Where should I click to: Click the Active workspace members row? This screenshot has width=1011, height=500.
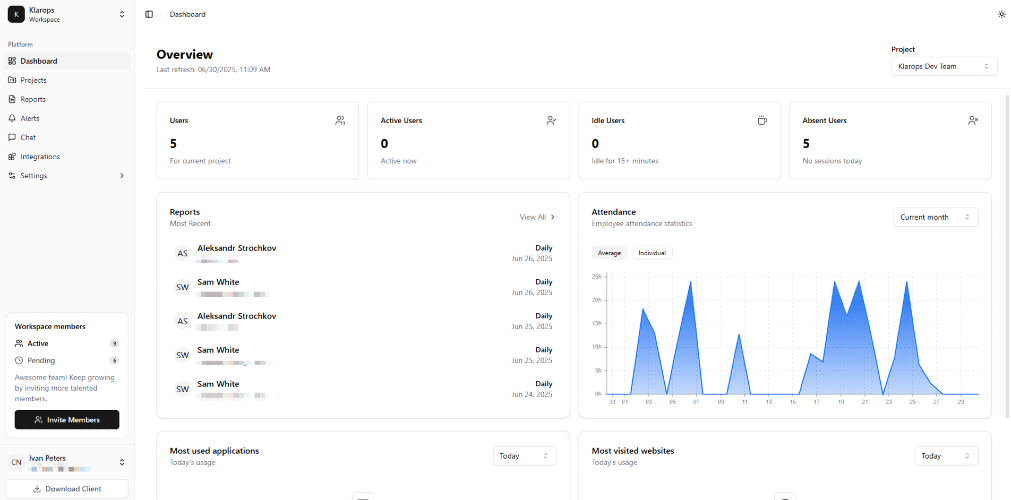[67, 343]
